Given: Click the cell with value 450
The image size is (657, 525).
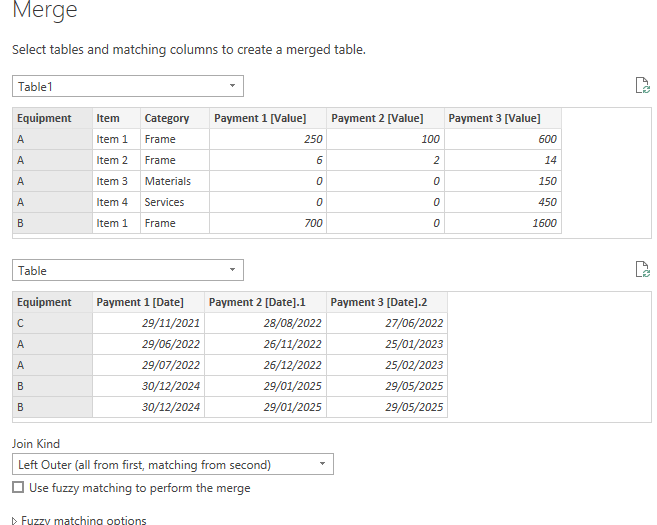Looking at the screenshot, I should 503,202.
